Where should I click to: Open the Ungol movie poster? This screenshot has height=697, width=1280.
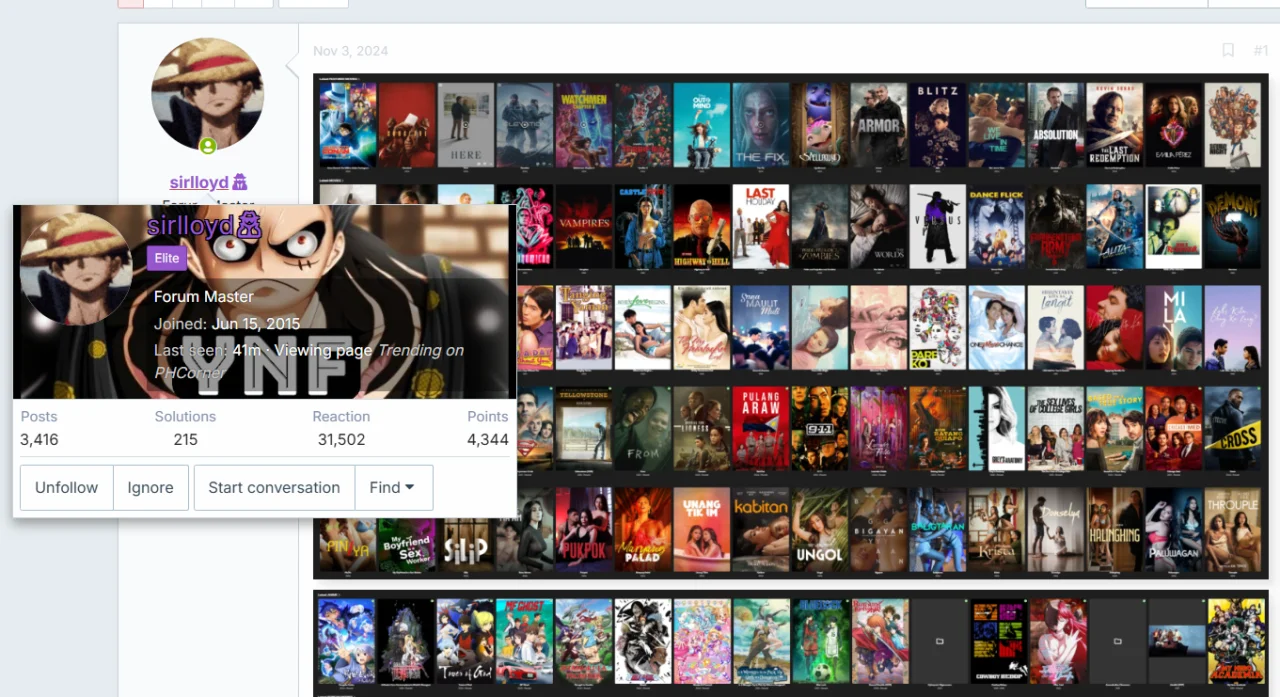820,530
